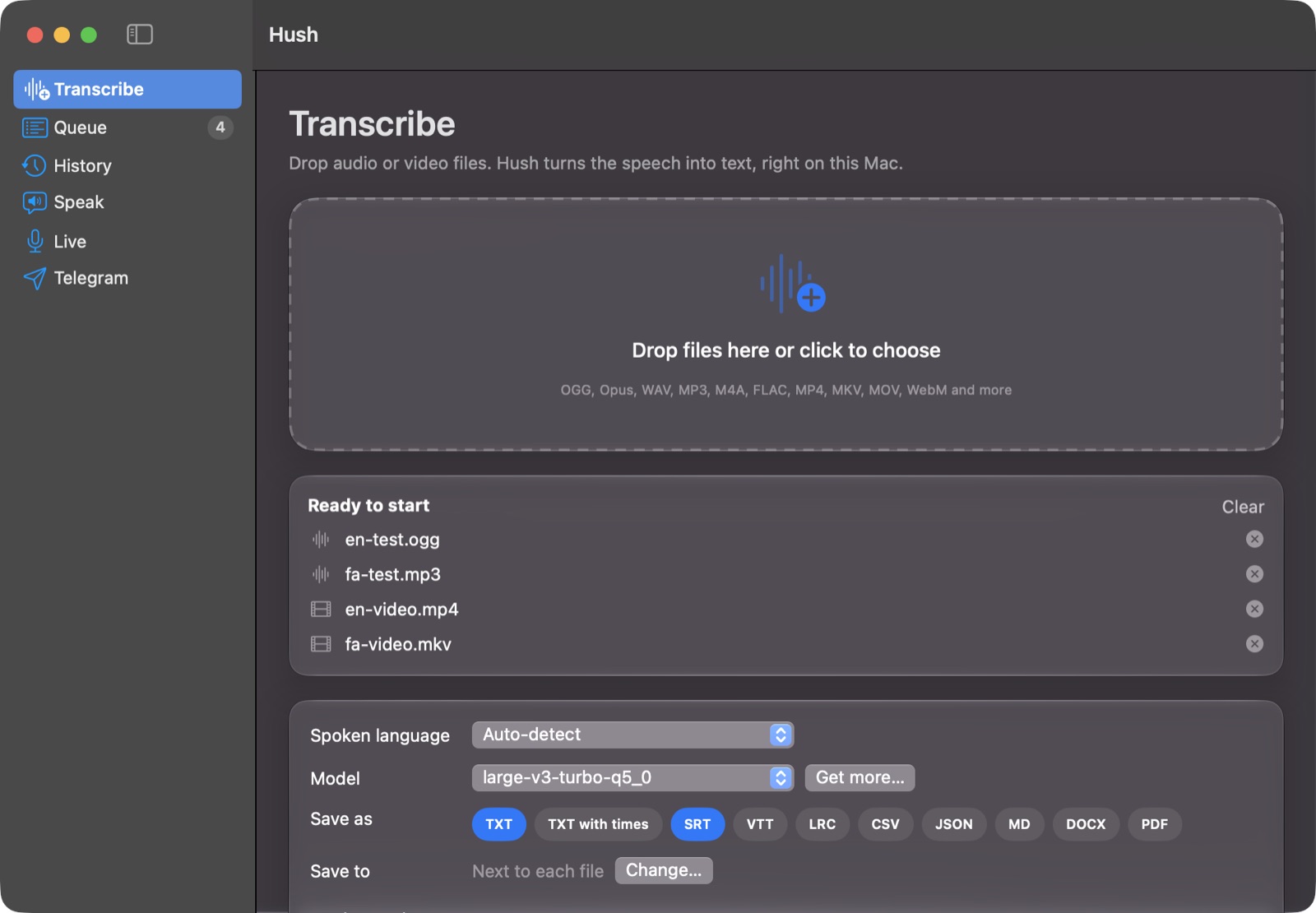Click the Queue list icon in sidebar
The image size is (1316, 913).
point(35,127)
